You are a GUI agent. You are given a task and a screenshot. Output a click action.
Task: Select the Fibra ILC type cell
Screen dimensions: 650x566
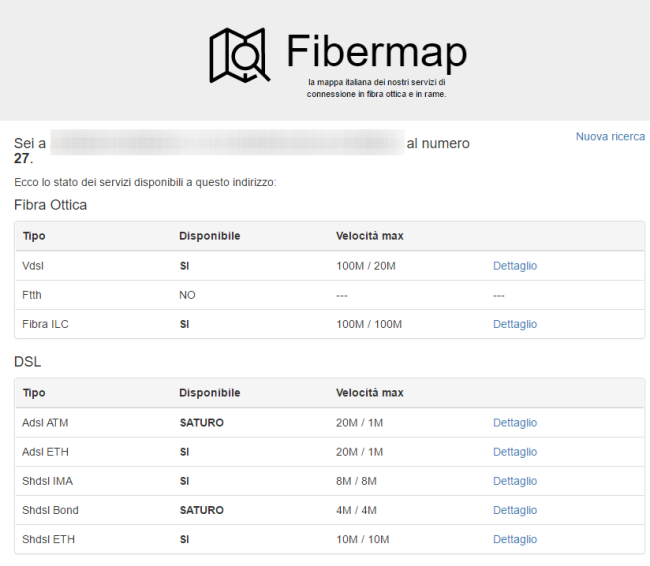coord(45,324)
